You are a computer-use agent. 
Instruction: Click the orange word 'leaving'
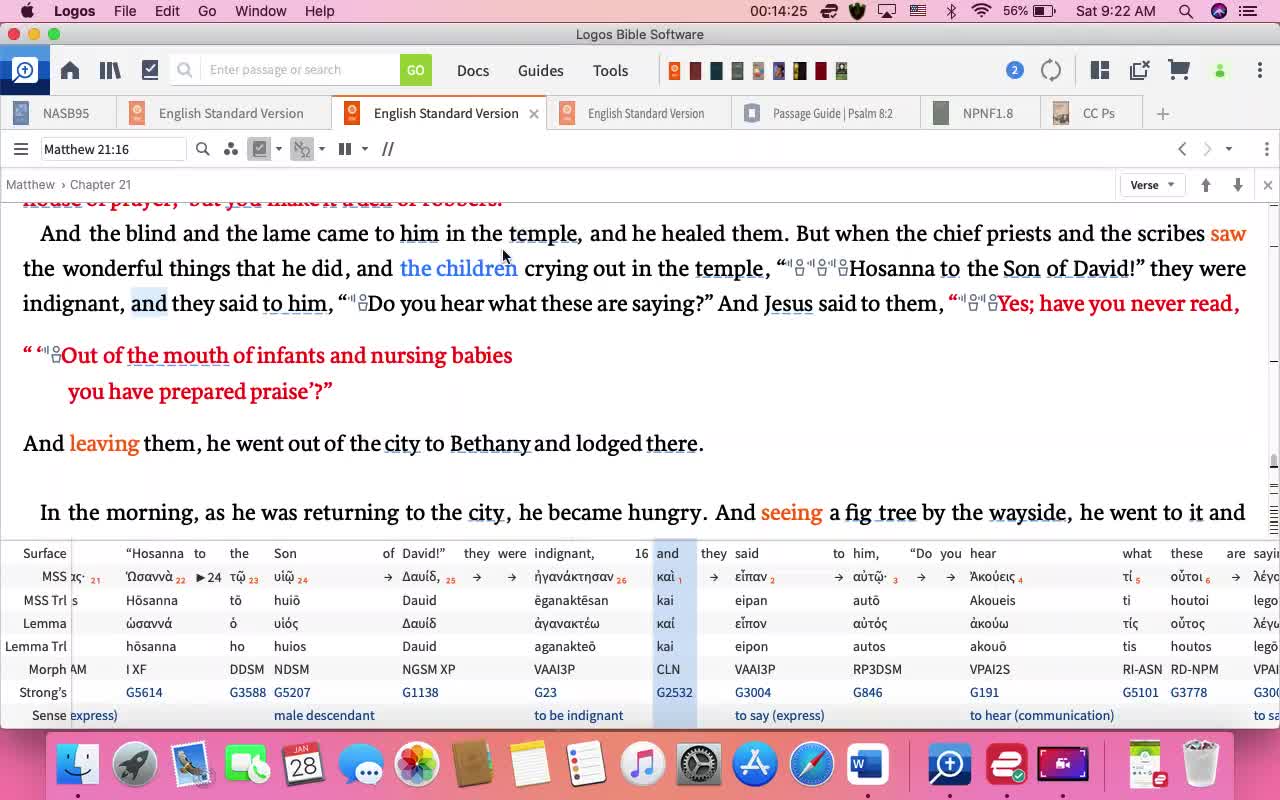tap(104, 443)
